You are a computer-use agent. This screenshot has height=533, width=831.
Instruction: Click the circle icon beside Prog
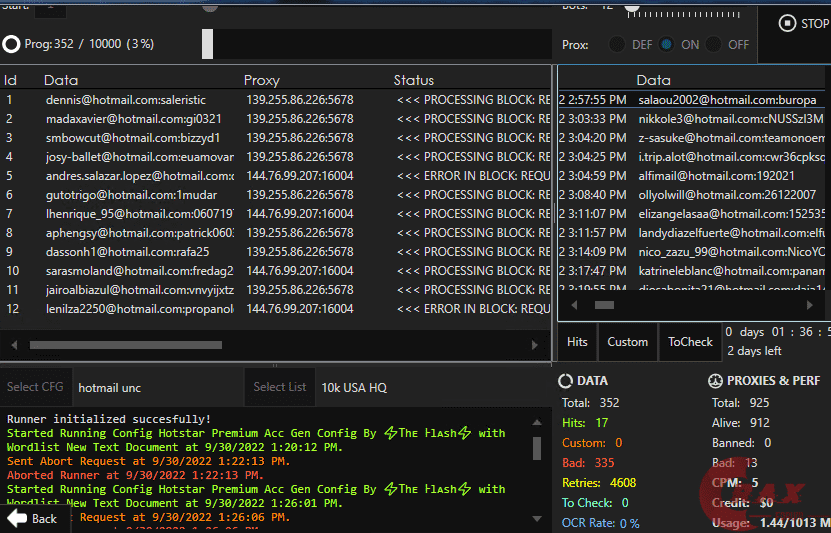pos(11,44)
